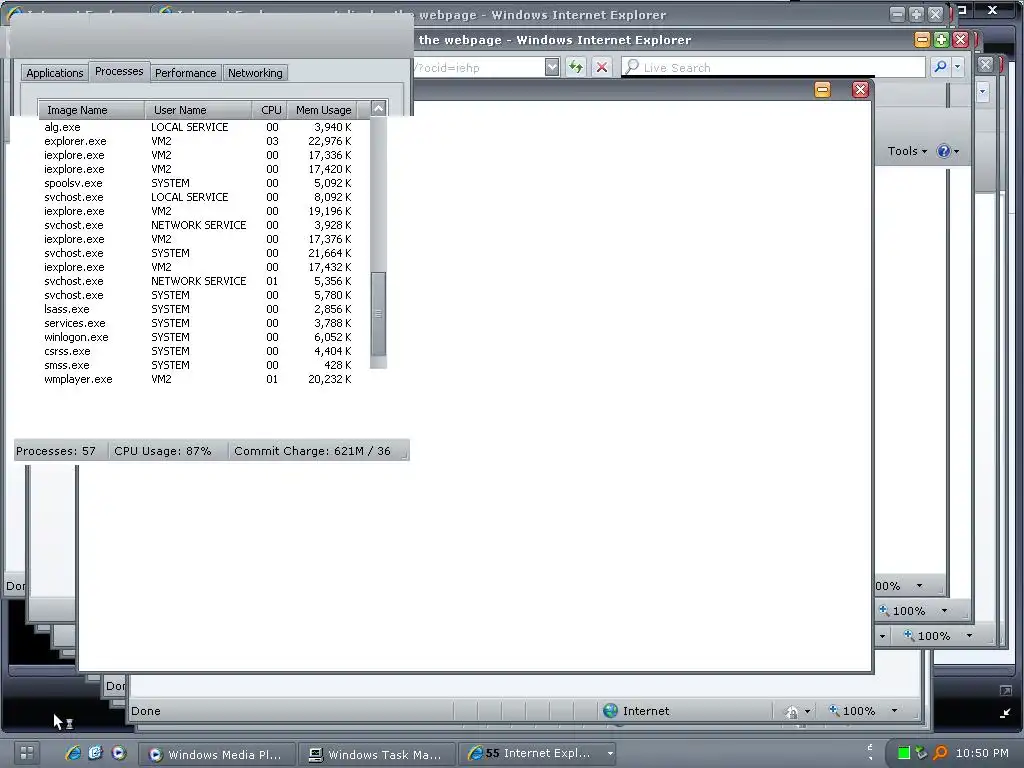
Task: Open the address bar dropdown arrow
Action: pyautogui.click(x=552, y=67)
